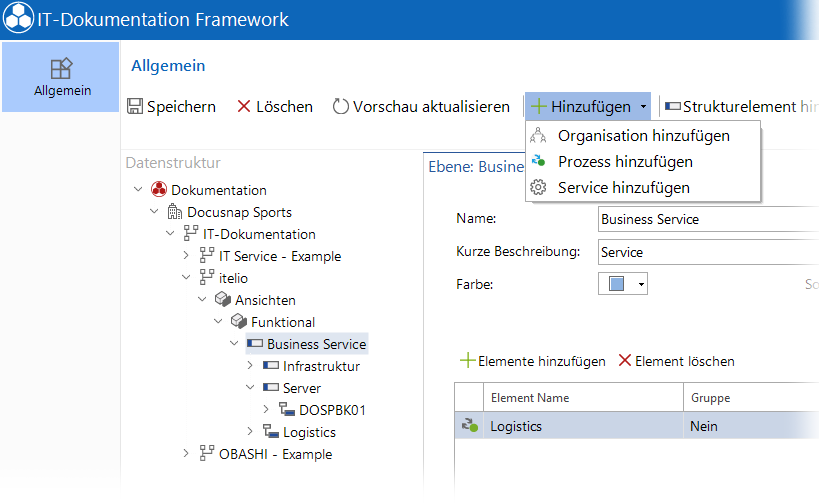Expand the OBASHI - Example node
Image resolution: width=819 pixels, height=503 pixels.
186,453
